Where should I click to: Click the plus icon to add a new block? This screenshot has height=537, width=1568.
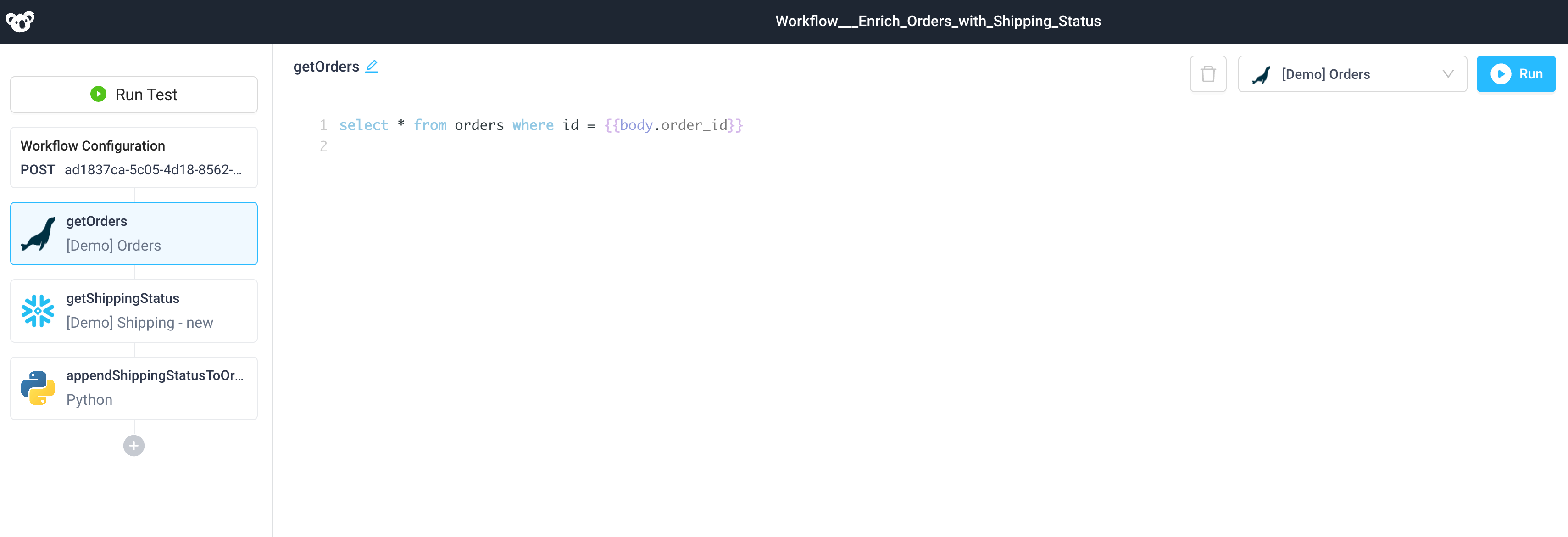(133, 445)
